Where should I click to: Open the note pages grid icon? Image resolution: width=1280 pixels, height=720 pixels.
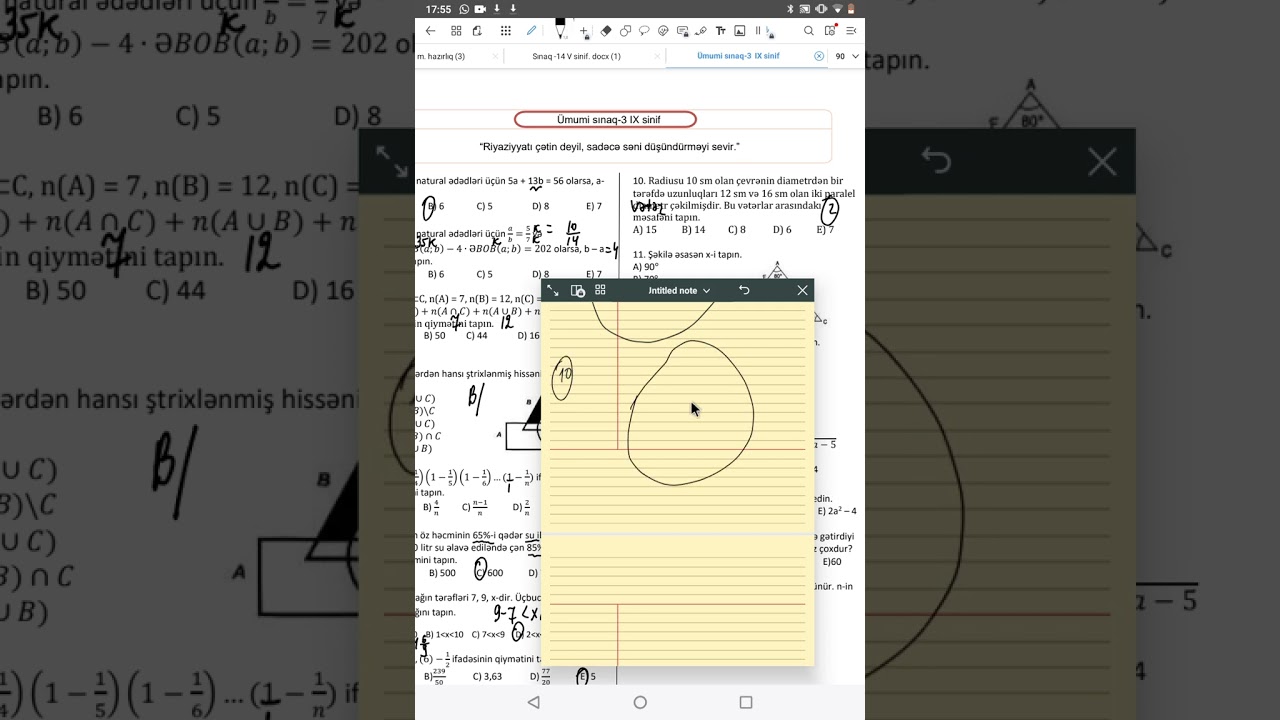(x=600, y=290)
